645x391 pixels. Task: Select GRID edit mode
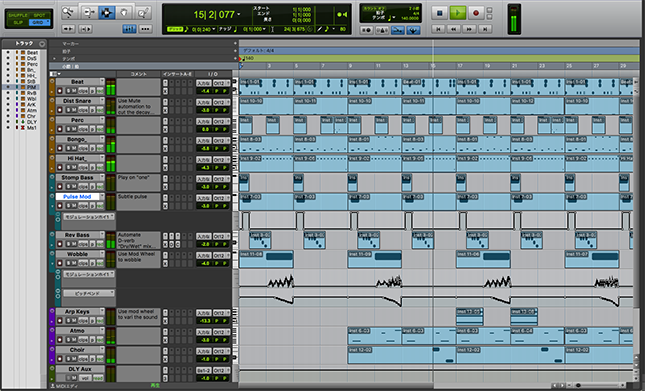tap(39, 22)
